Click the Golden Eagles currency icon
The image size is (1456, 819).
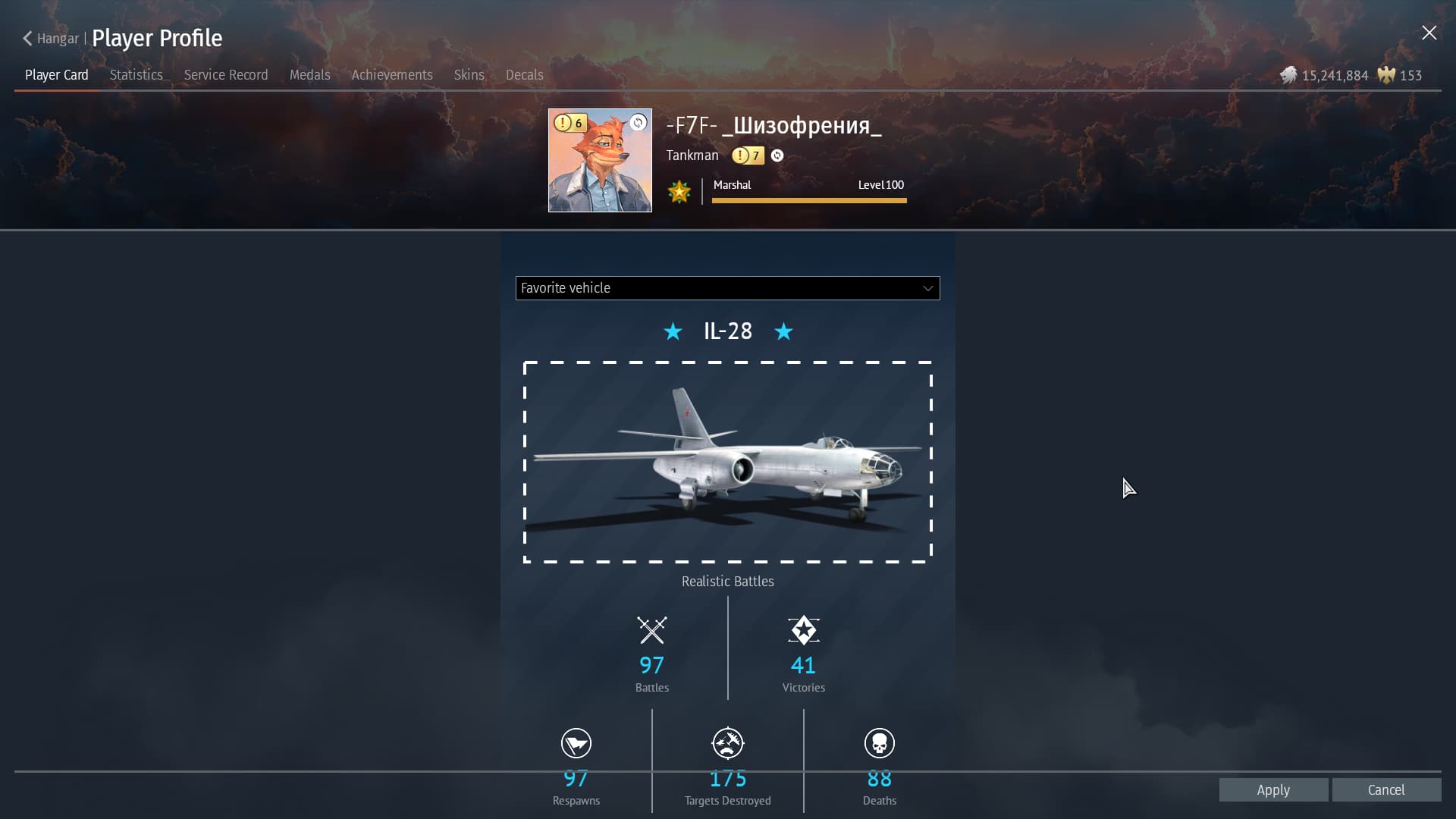[1386, 75]
